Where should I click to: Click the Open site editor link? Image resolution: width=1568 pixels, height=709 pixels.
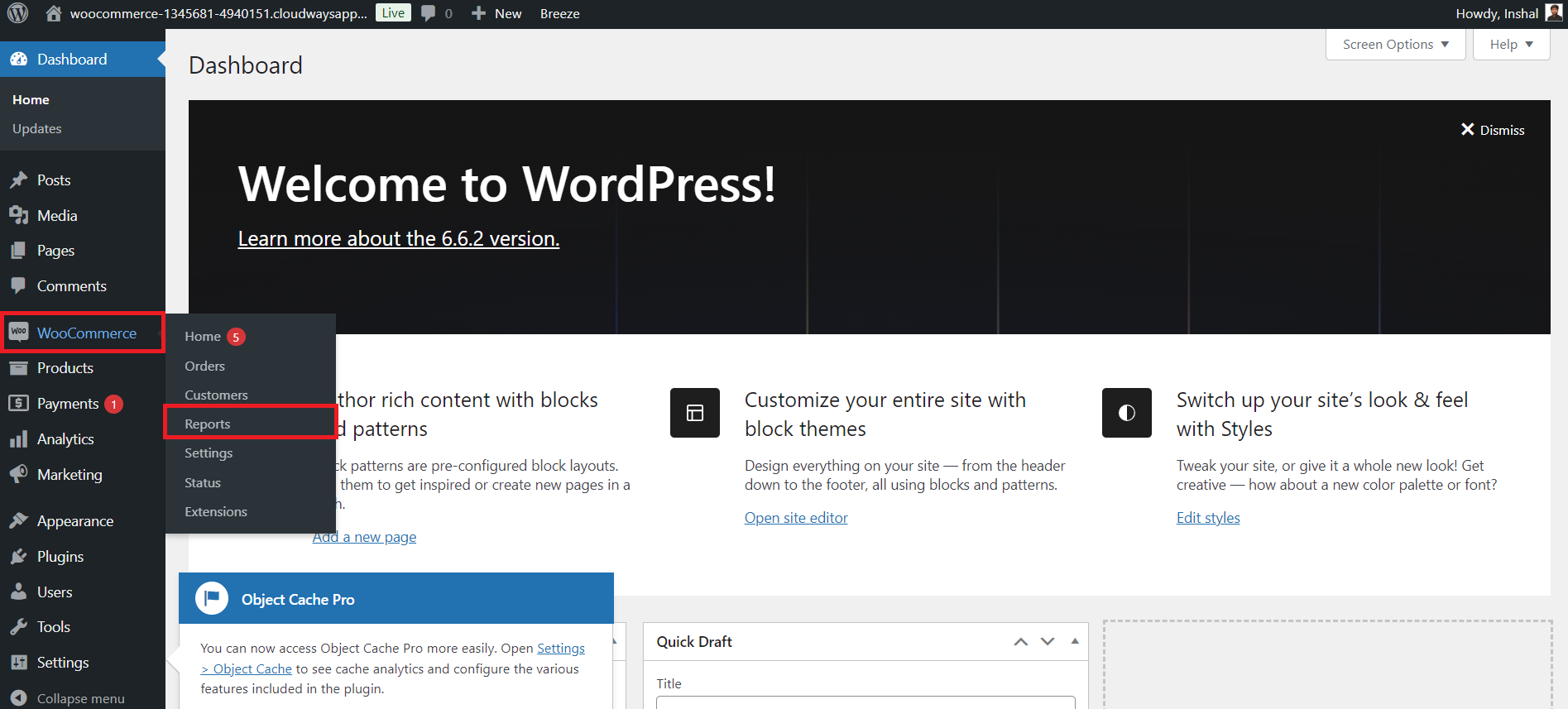pos(796,518)
